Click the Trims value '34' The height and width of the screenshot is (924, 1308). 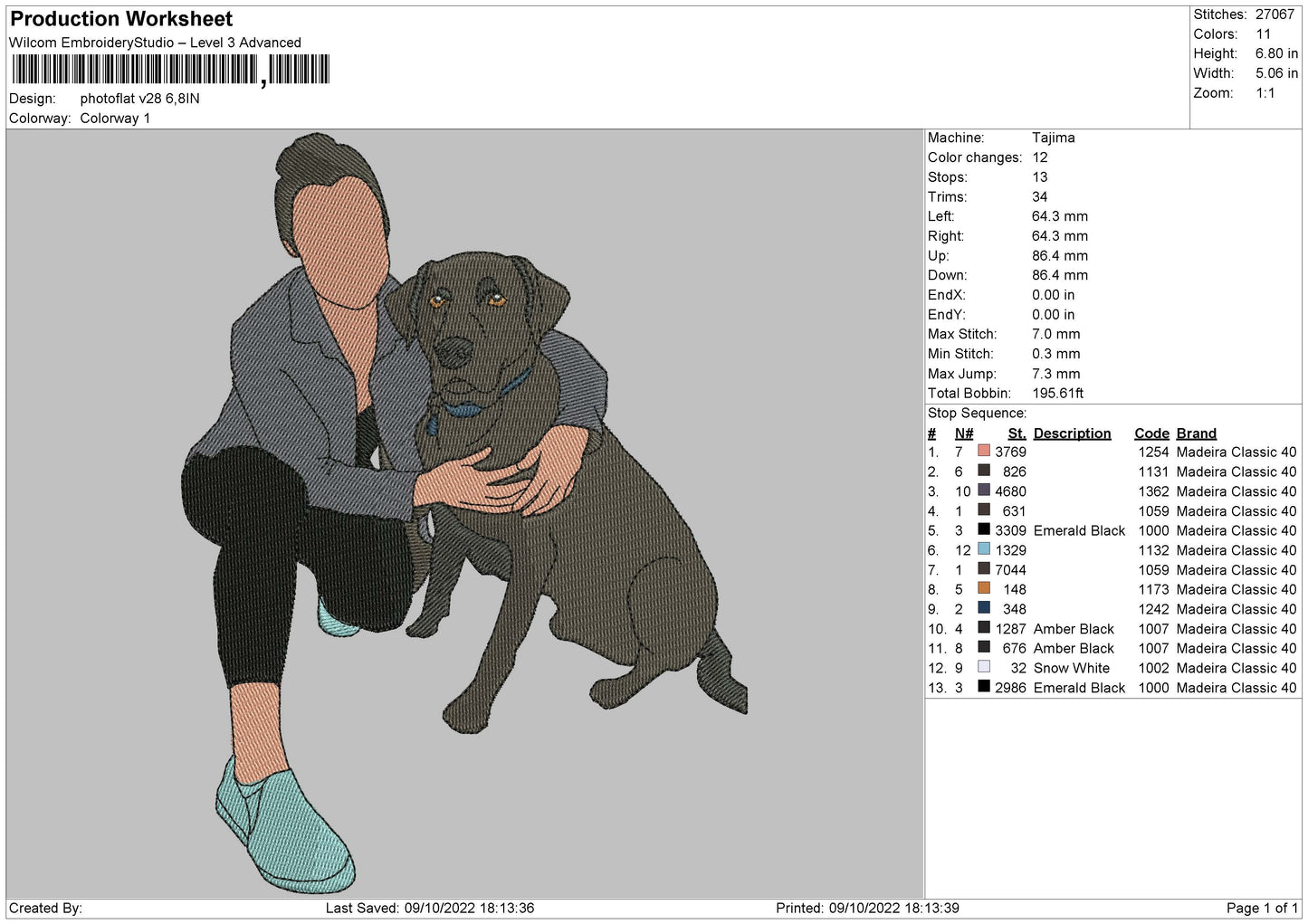pos(1040,196)
